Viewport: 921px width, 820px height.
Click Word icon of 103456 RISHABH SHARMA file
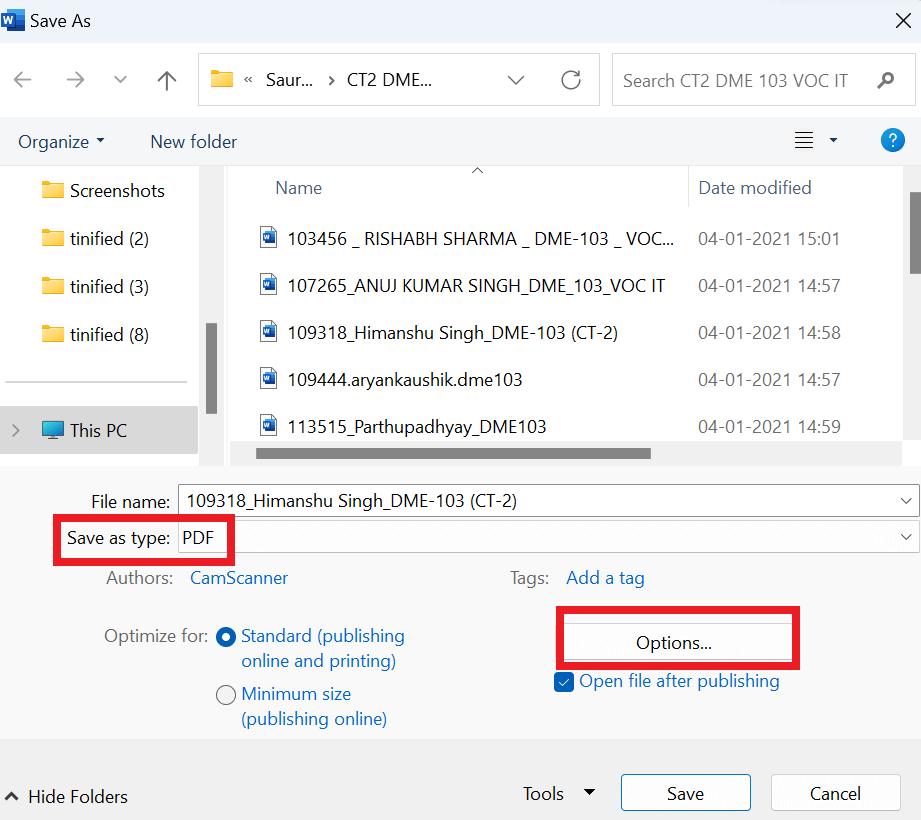[268, 237]
